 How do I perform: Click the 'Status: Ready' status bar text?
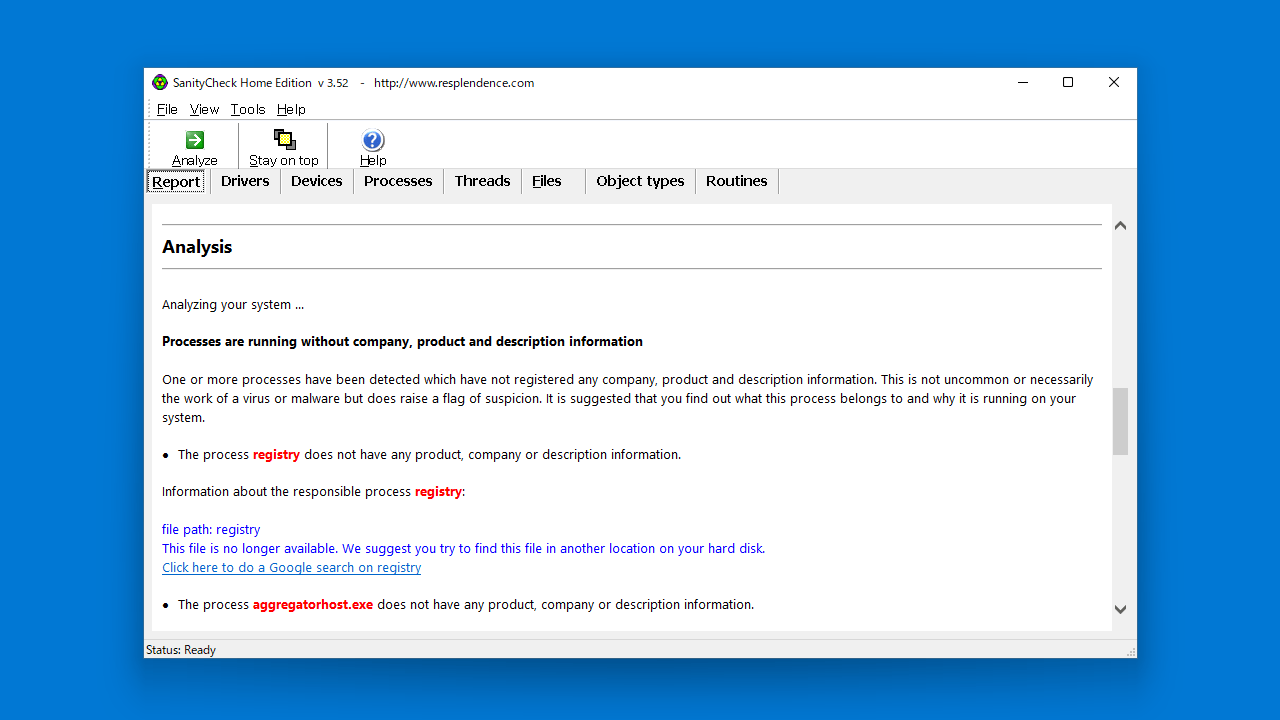click(181, 650)
